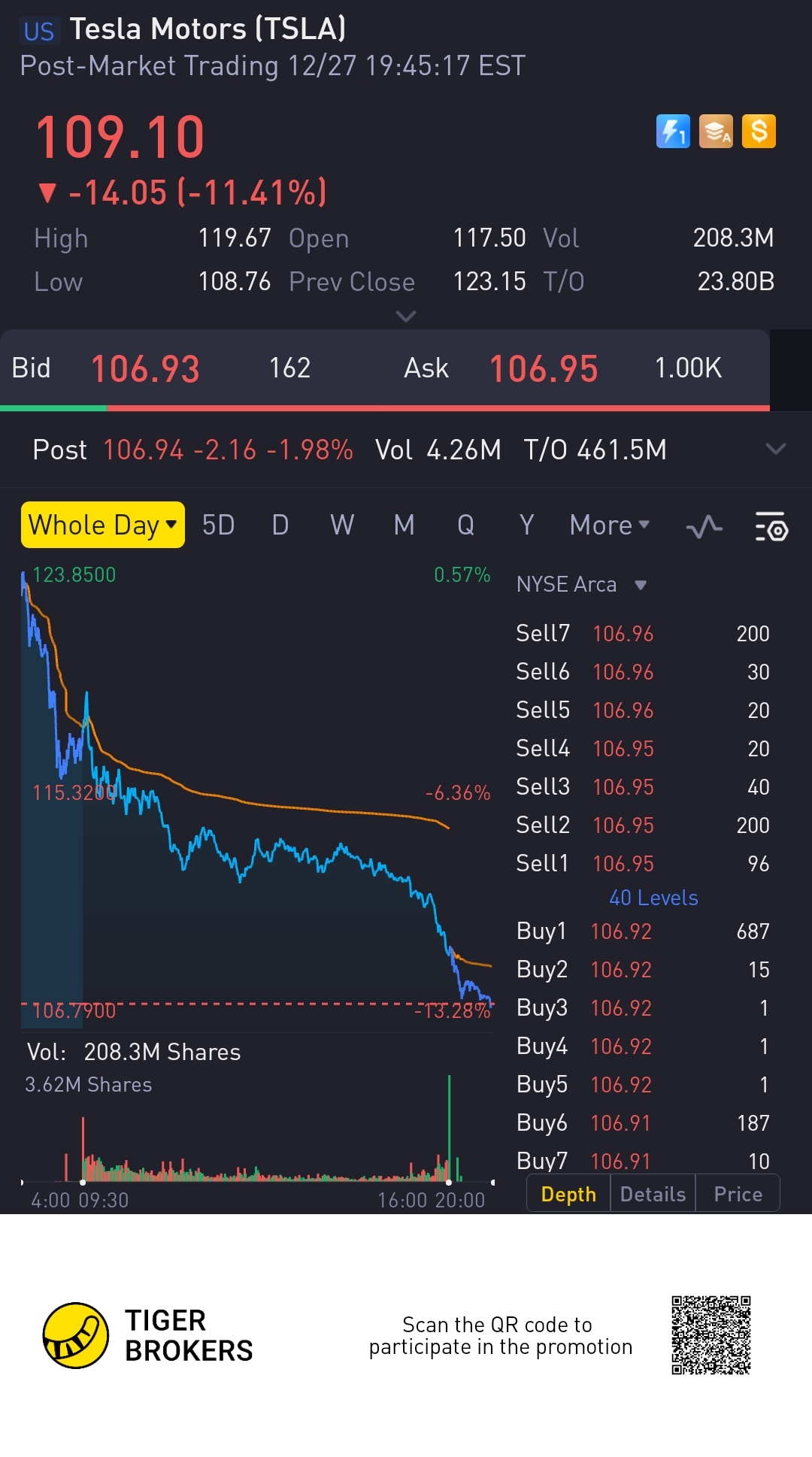Switch chart to W weekly timeframe
812x1457 pixels.
click(x=342, y=525)
